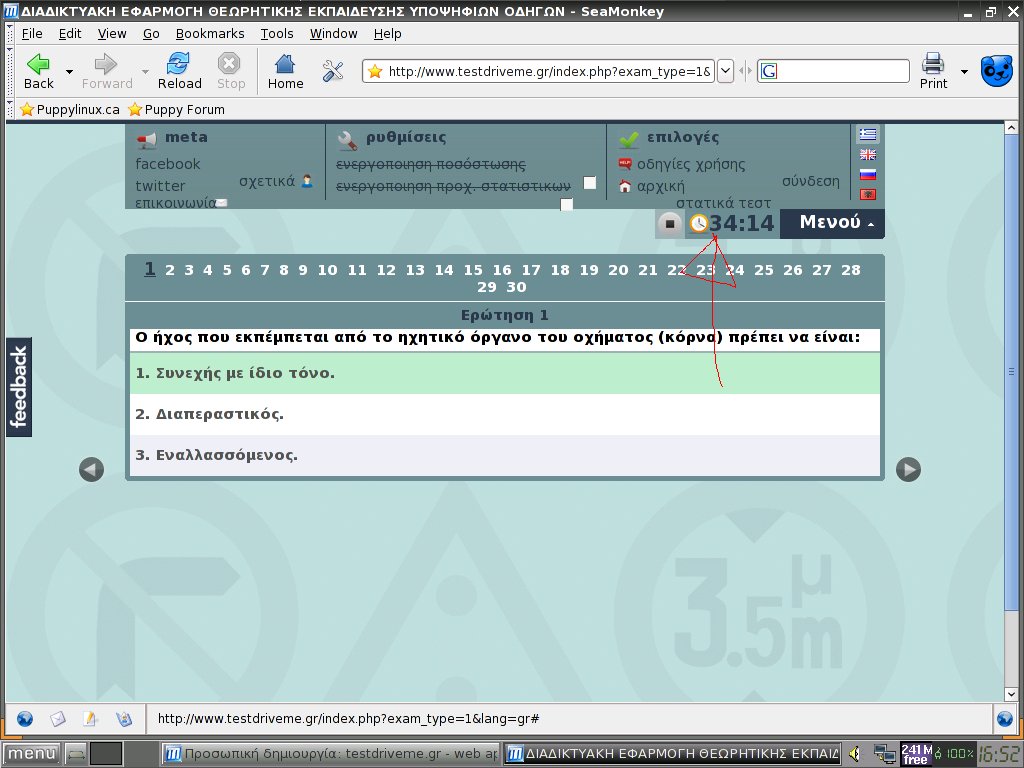Image resolution: width=1024 pixels, height=768 pixels.
Task: Open Address Book from status bar icon
Action: click(x=123, y=719)
